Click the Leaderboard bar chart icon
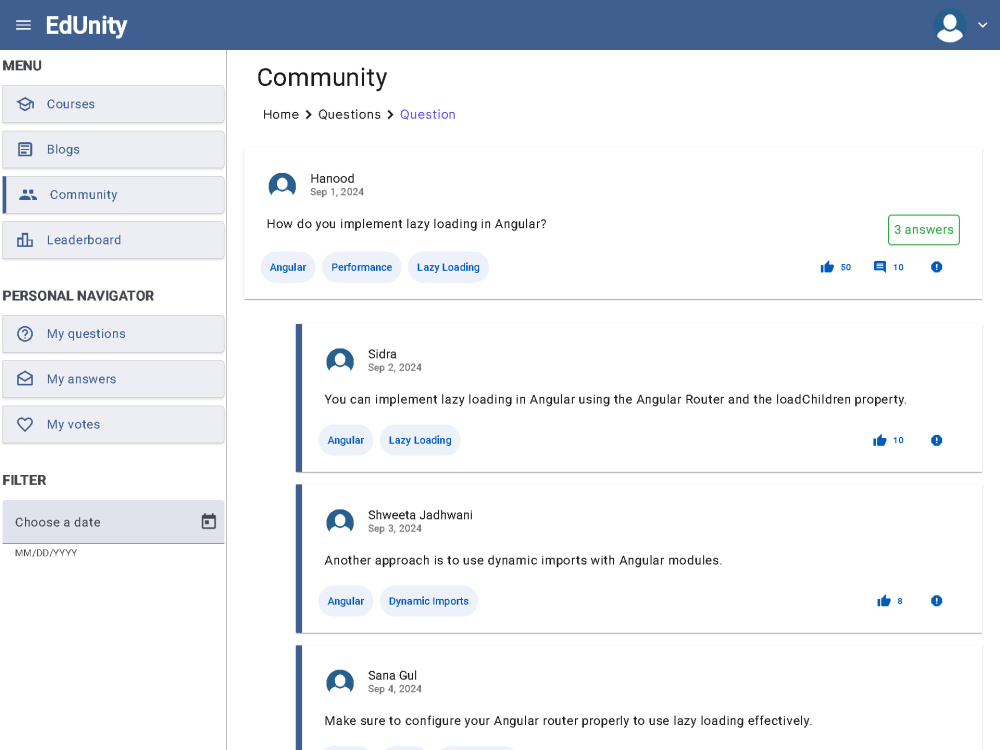Screen dimensions: 1000x750 tap(25, 240)
